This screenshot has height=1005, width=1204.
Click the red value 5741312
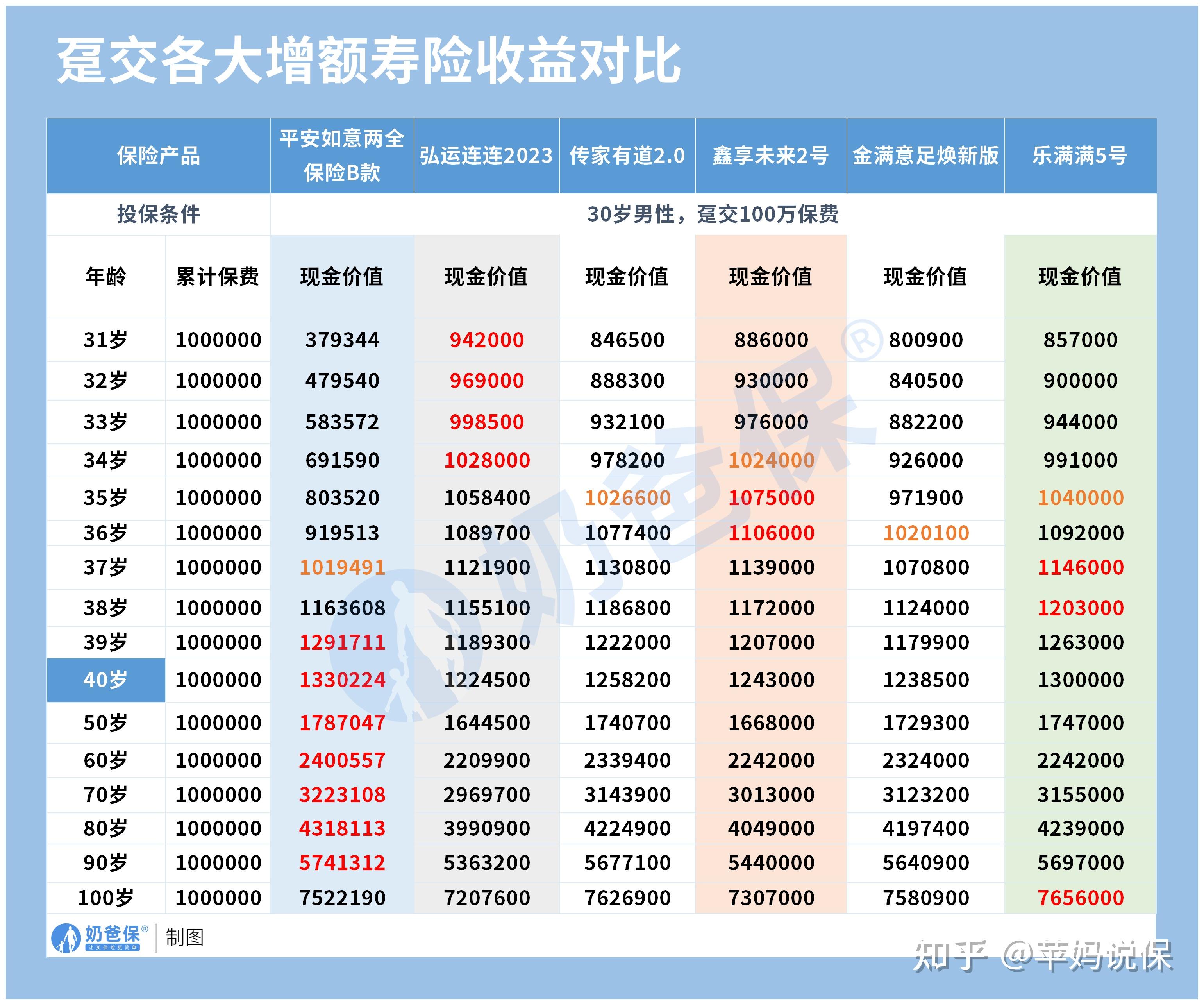pos(342,863)
